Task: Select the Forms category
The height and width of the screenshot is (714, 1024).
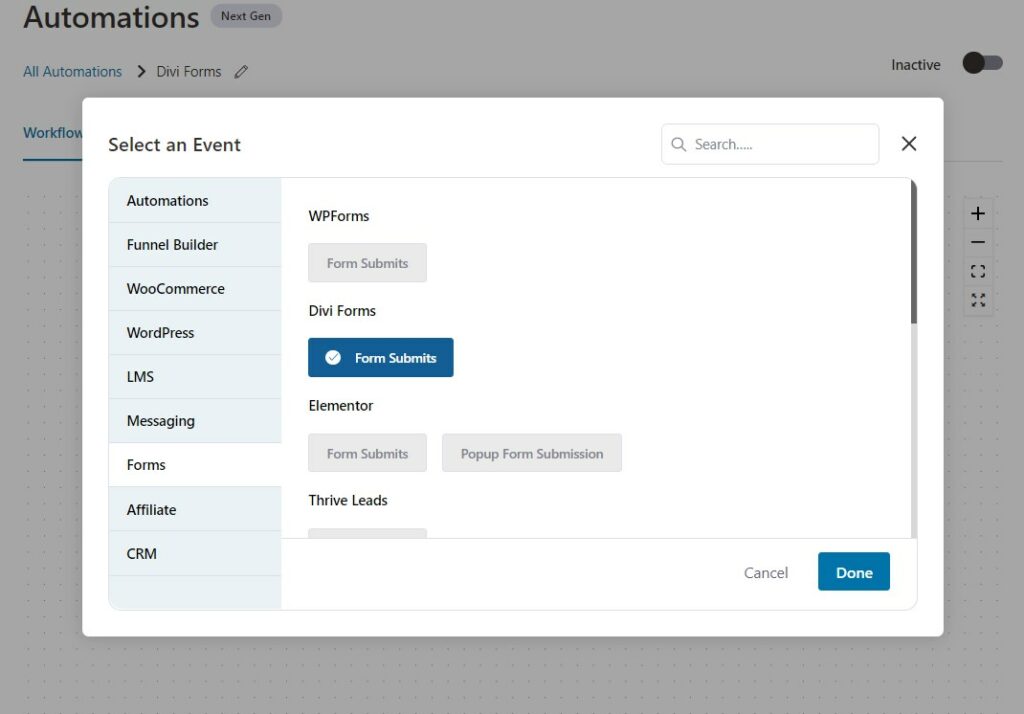Action: (195, 465)
